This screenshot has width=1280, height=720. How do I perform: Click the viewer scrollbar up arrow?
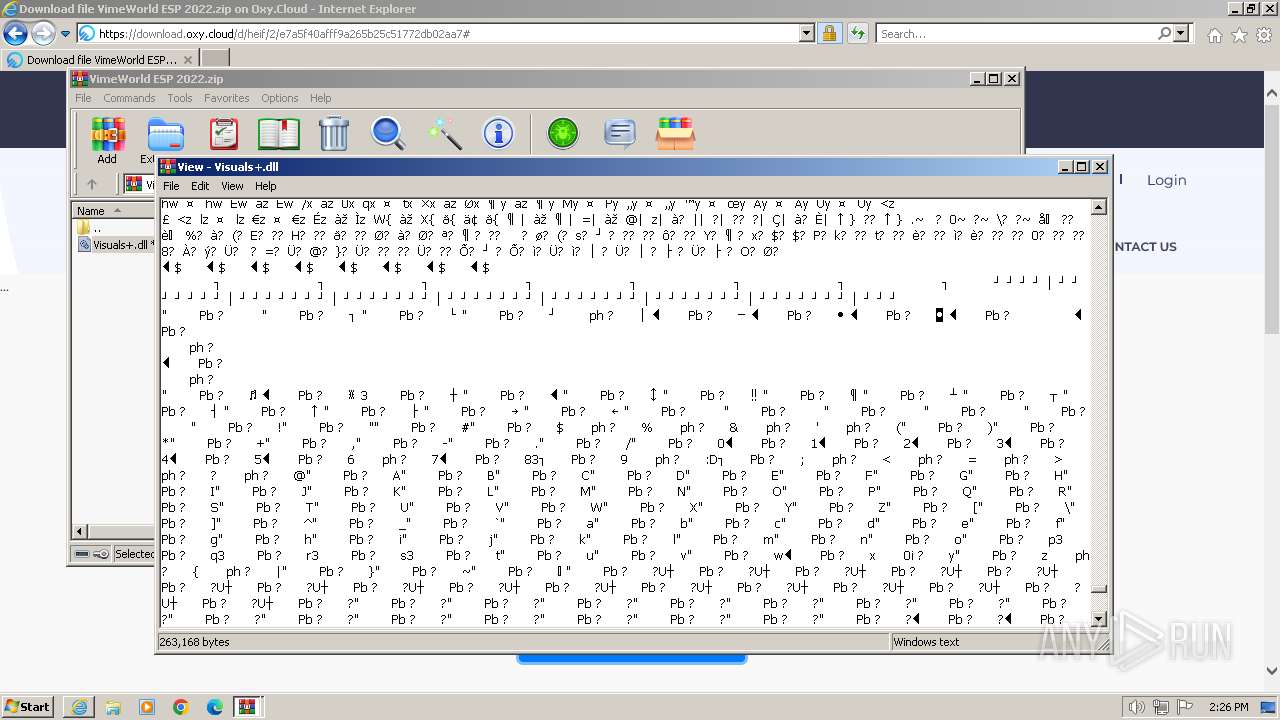[1099, 207]
